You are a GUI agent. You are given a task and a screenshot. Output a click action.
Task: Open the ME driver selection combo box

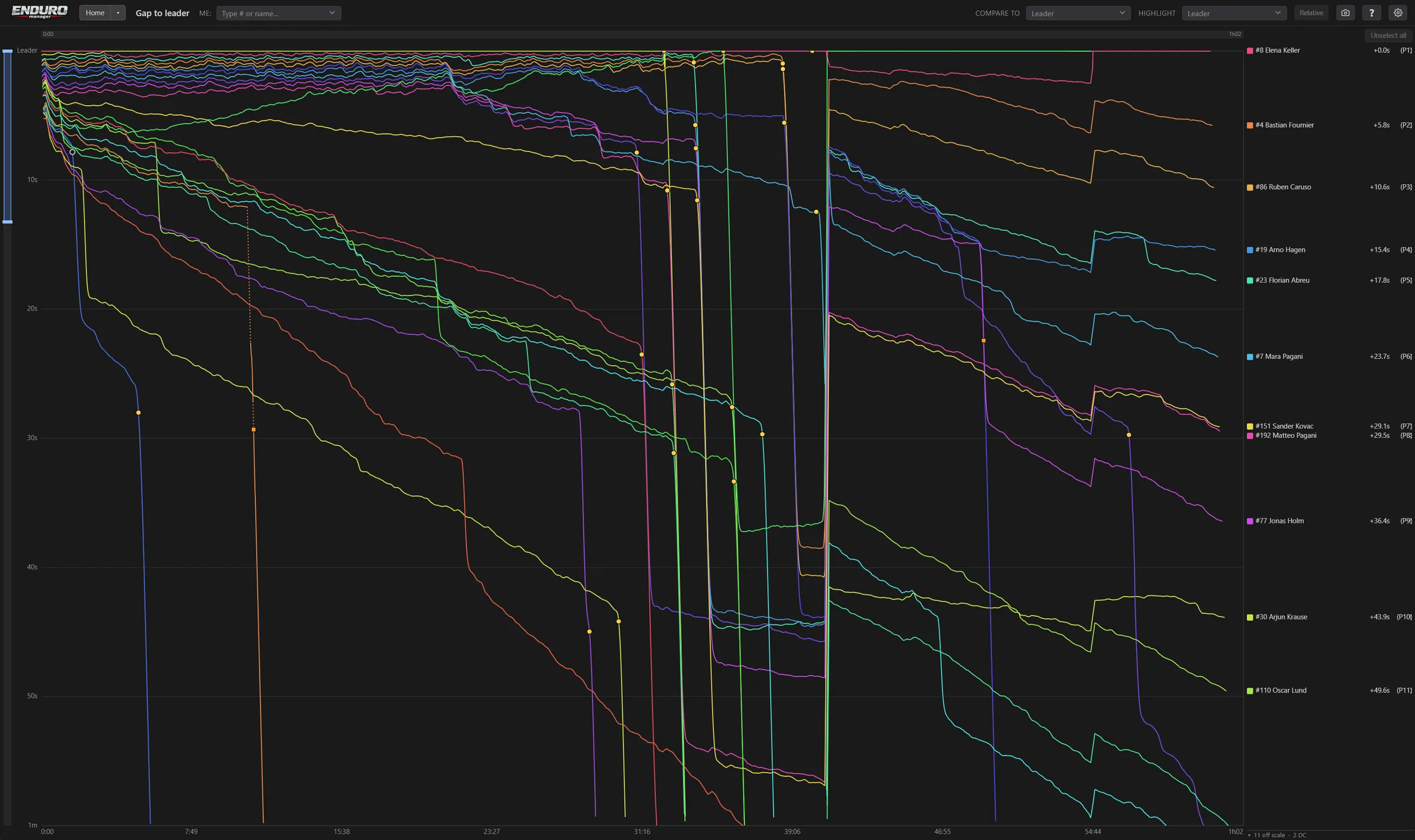click(279, 13)
